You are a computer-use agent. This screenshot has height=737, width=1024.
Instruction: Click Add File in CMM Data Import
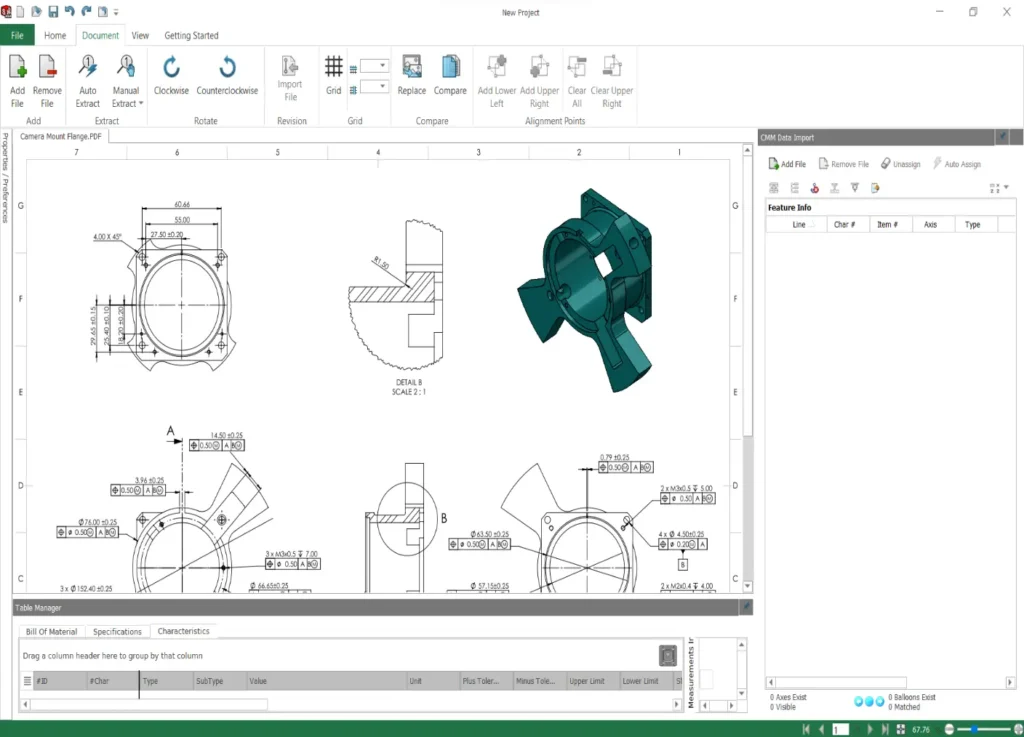[787, 163]
